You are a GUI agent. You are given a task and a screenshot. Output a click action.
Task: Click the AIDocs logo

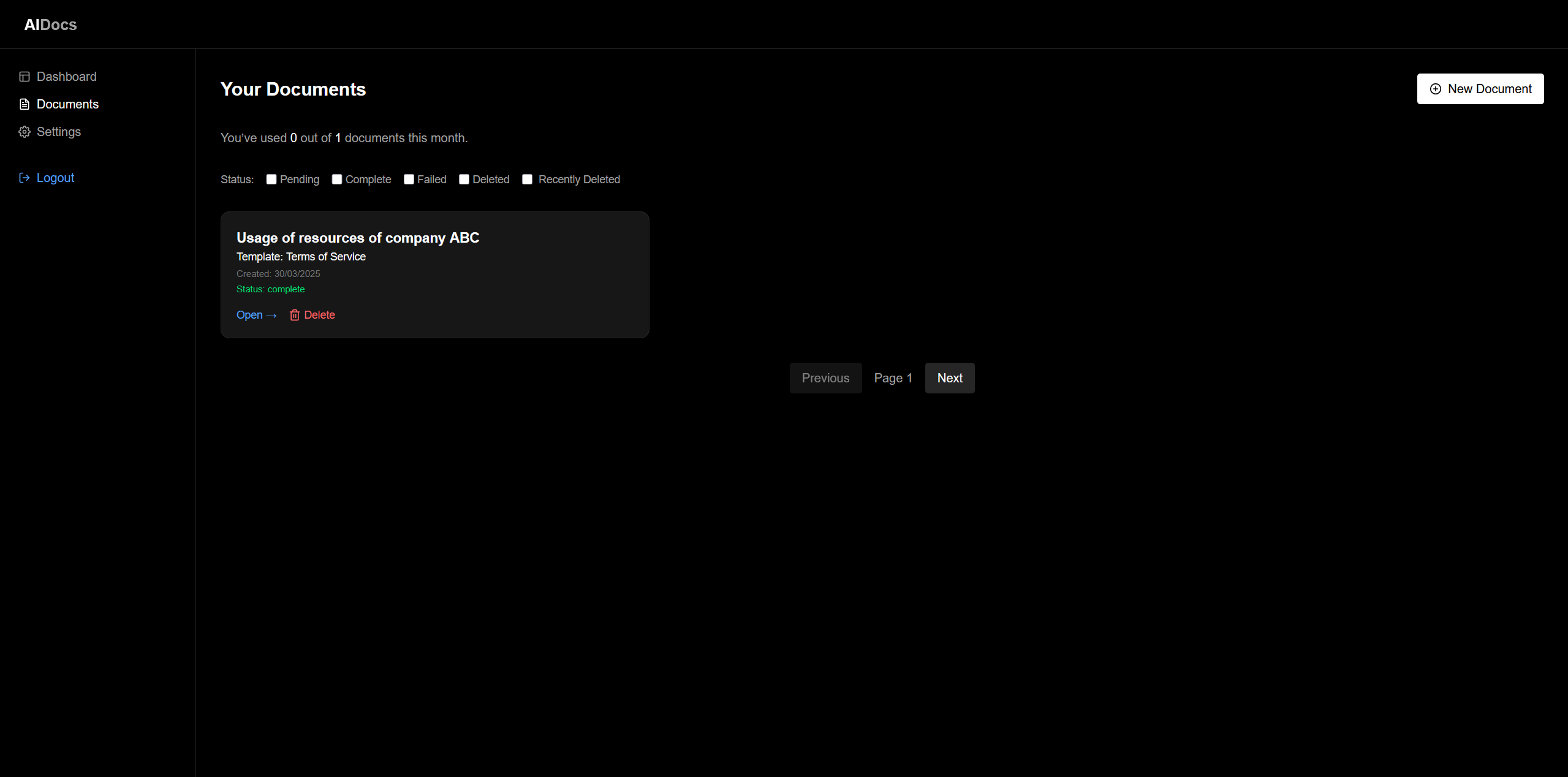pos(50,25)
